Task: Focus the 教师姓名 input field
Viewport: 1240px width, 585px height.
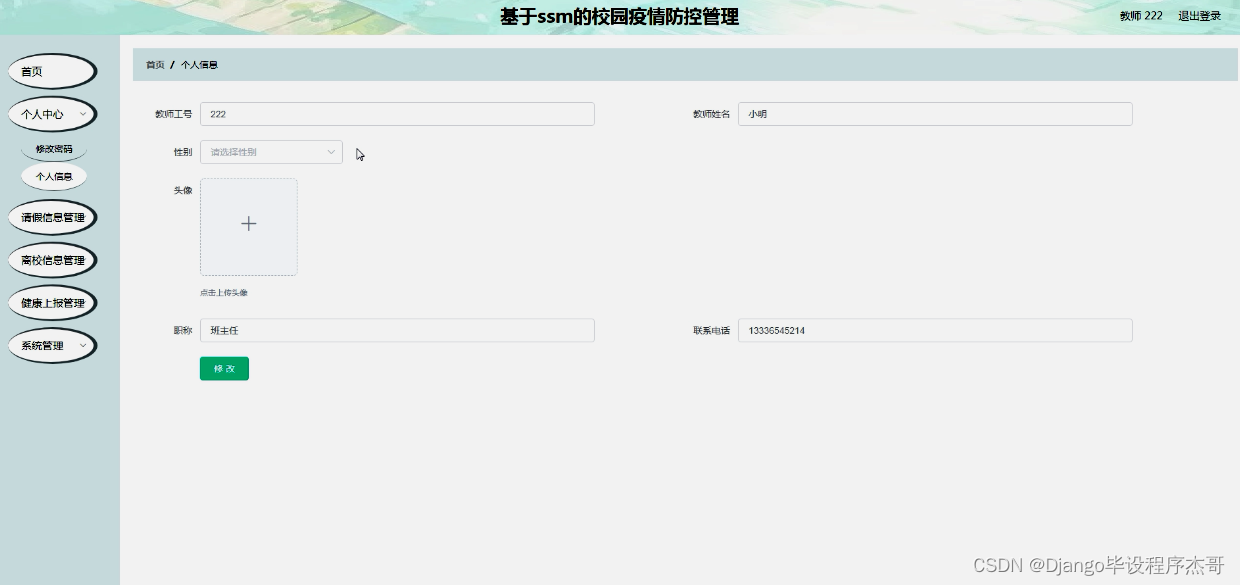Action: (x=935, y=114)
